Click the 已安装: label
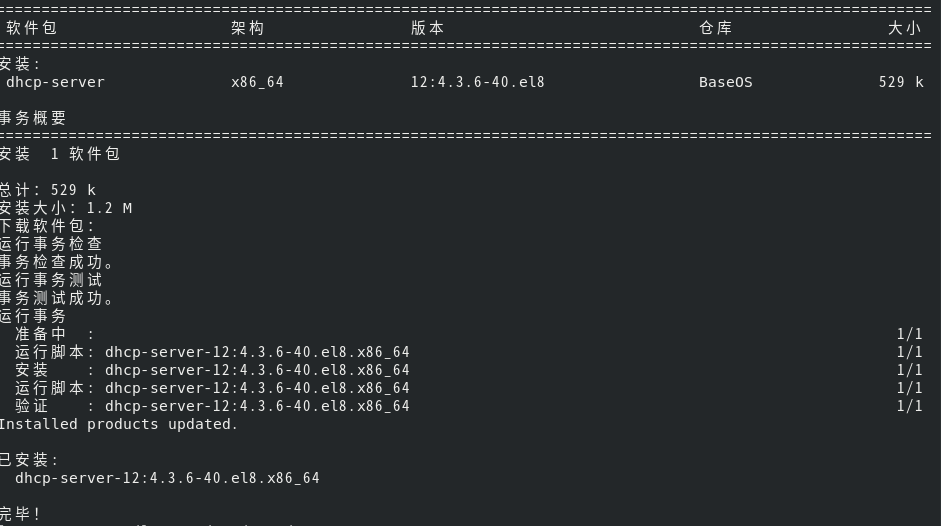Screen dimensions: 941x526 click(30, 460)
